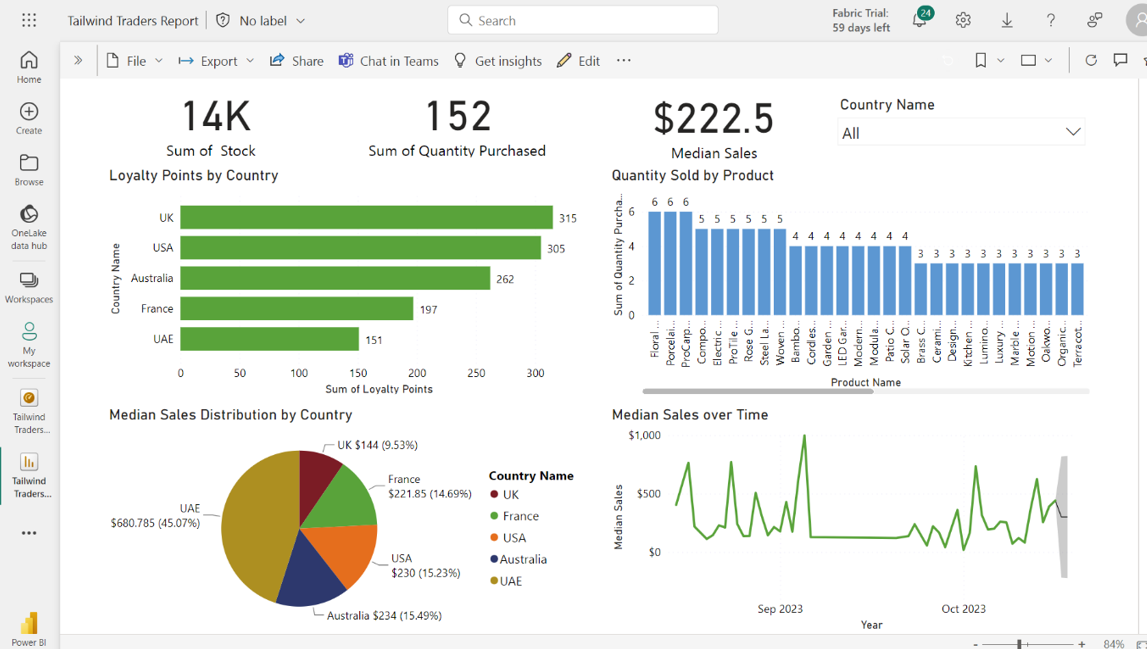The width and height of the screenshot is (1147, 649).
Task: Open the comments pane icon
Action: [x=1120, y=61]
